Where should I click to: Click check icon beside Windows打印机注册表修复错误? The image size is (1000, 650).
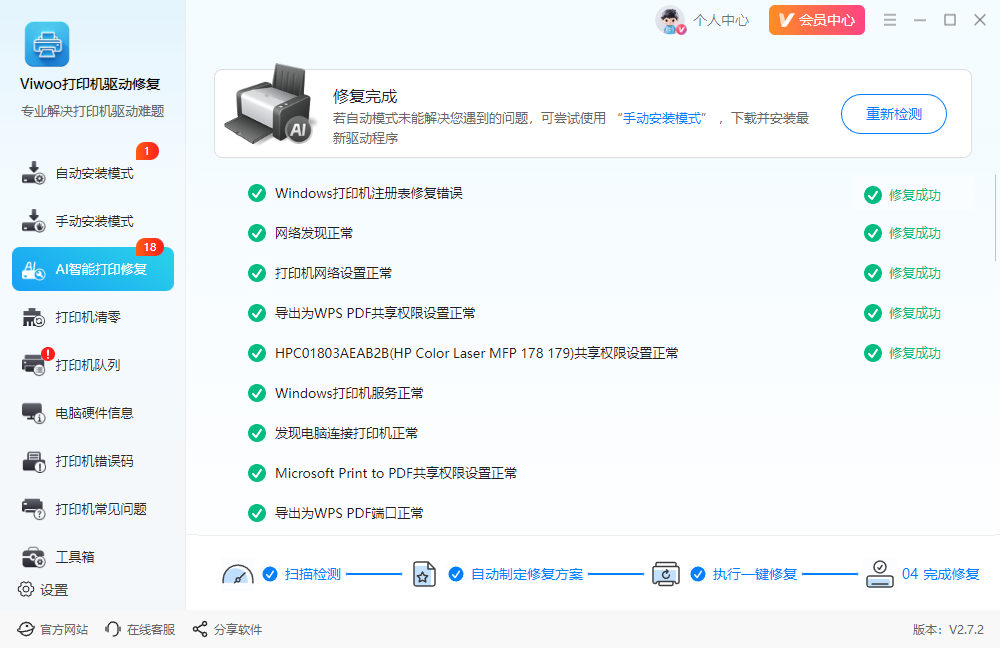[257, 193]
